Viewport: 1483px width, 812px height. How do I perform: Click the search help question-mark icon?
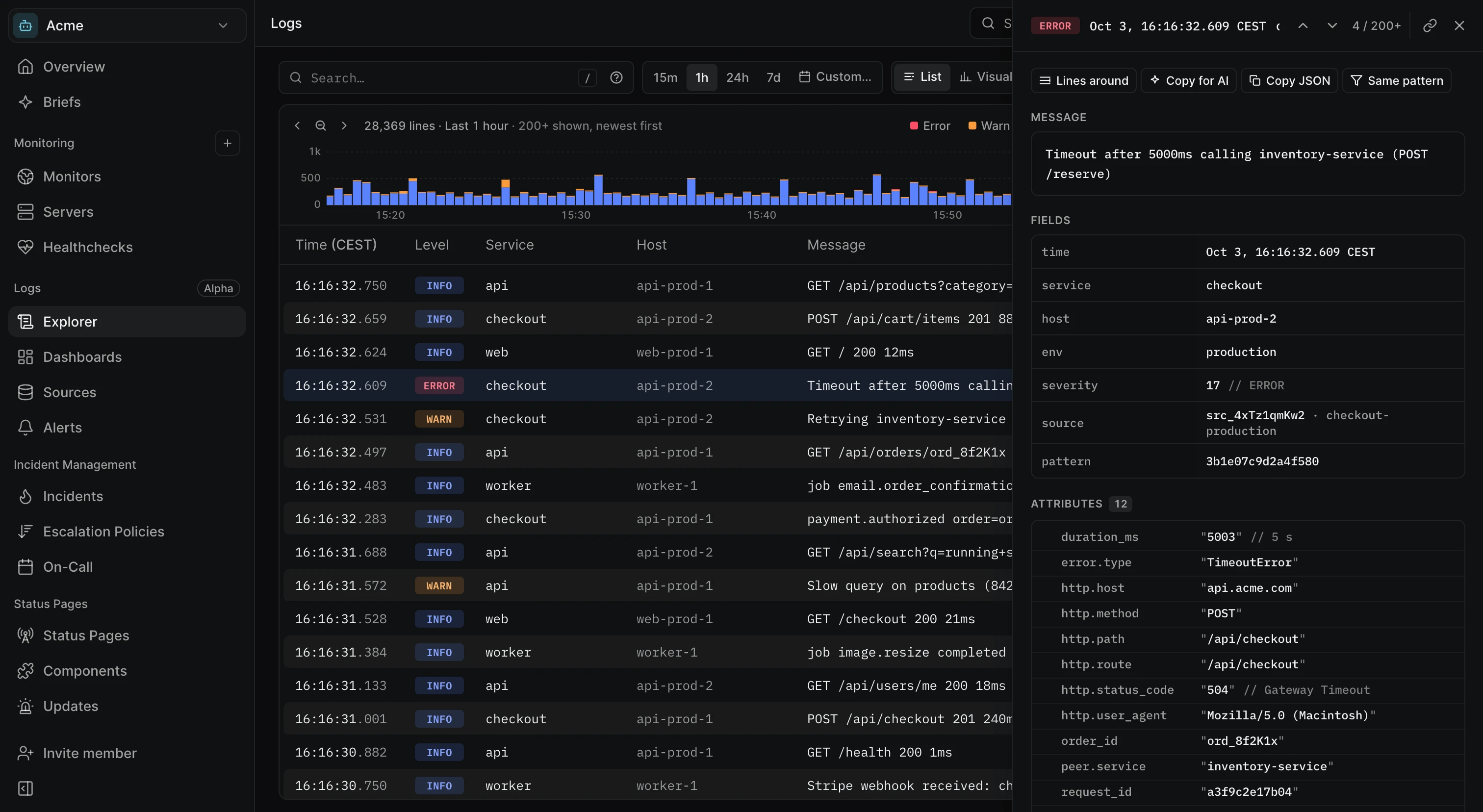coord(616,77)
